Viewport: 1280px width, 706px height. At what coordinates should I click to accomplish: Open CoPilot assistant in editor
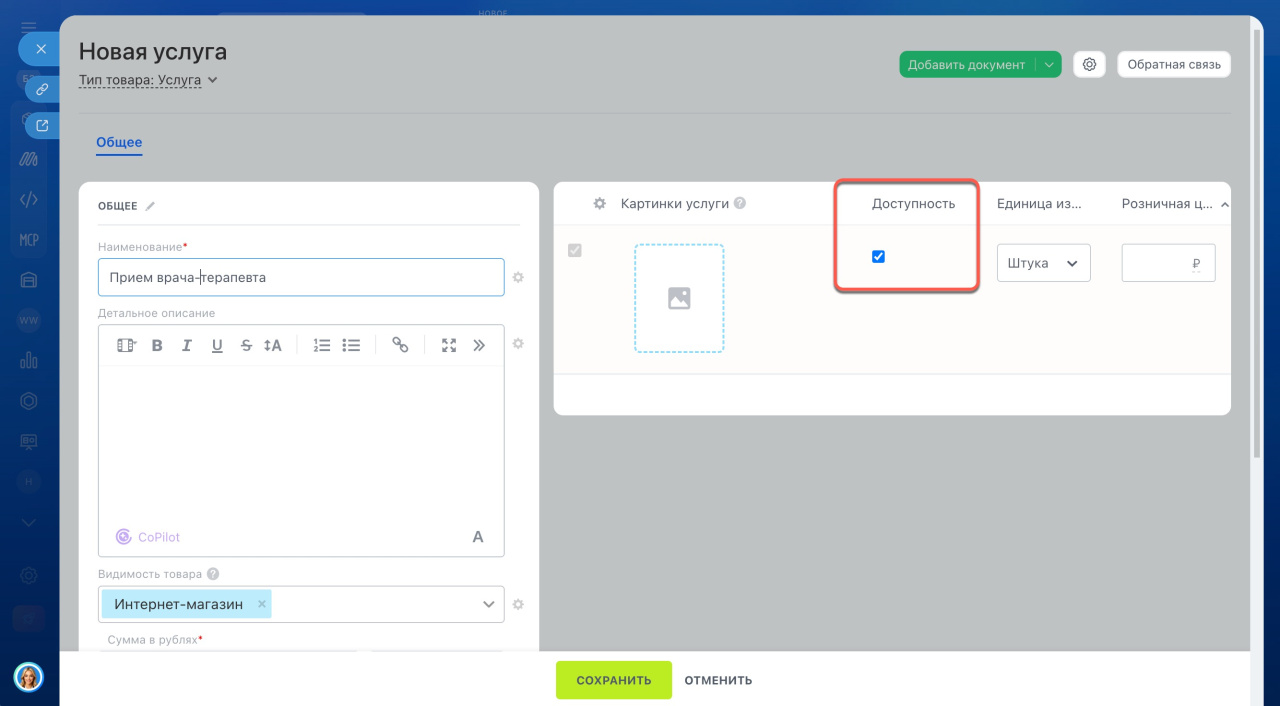[x=148, y=537]
